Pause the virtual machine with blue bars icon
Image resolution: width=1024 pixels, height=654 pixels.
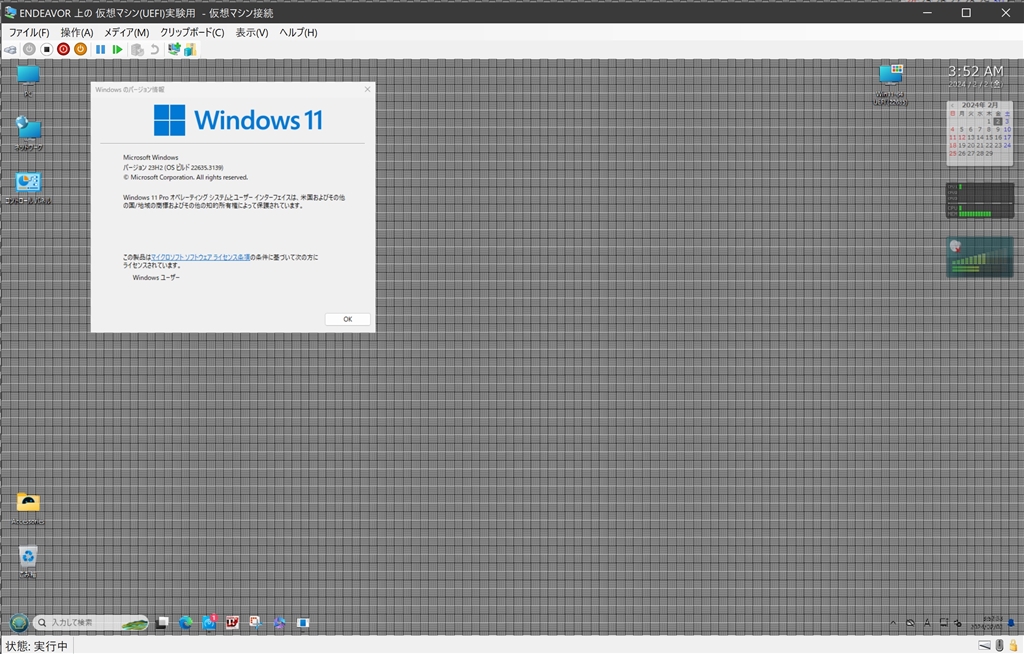click(x=101, y=50)
